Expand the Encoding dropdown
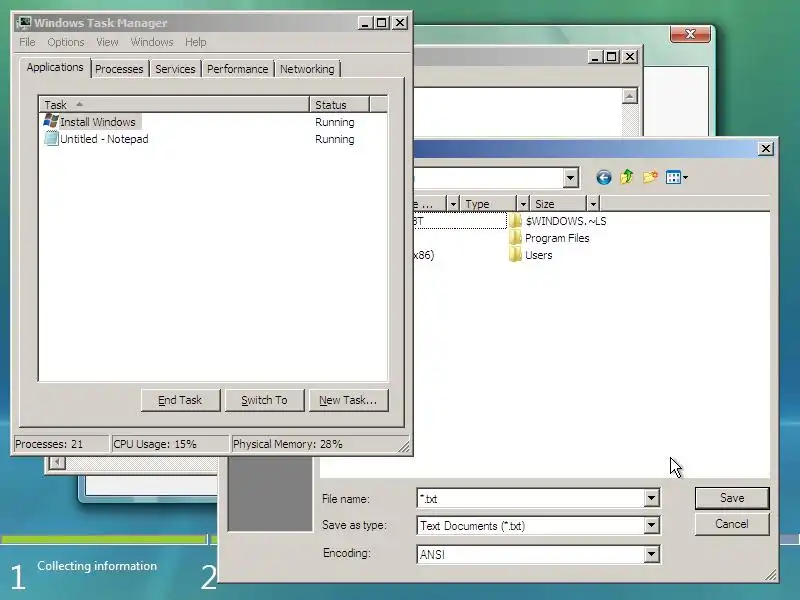This screenshot has height=600, width=800. point(651,554)
